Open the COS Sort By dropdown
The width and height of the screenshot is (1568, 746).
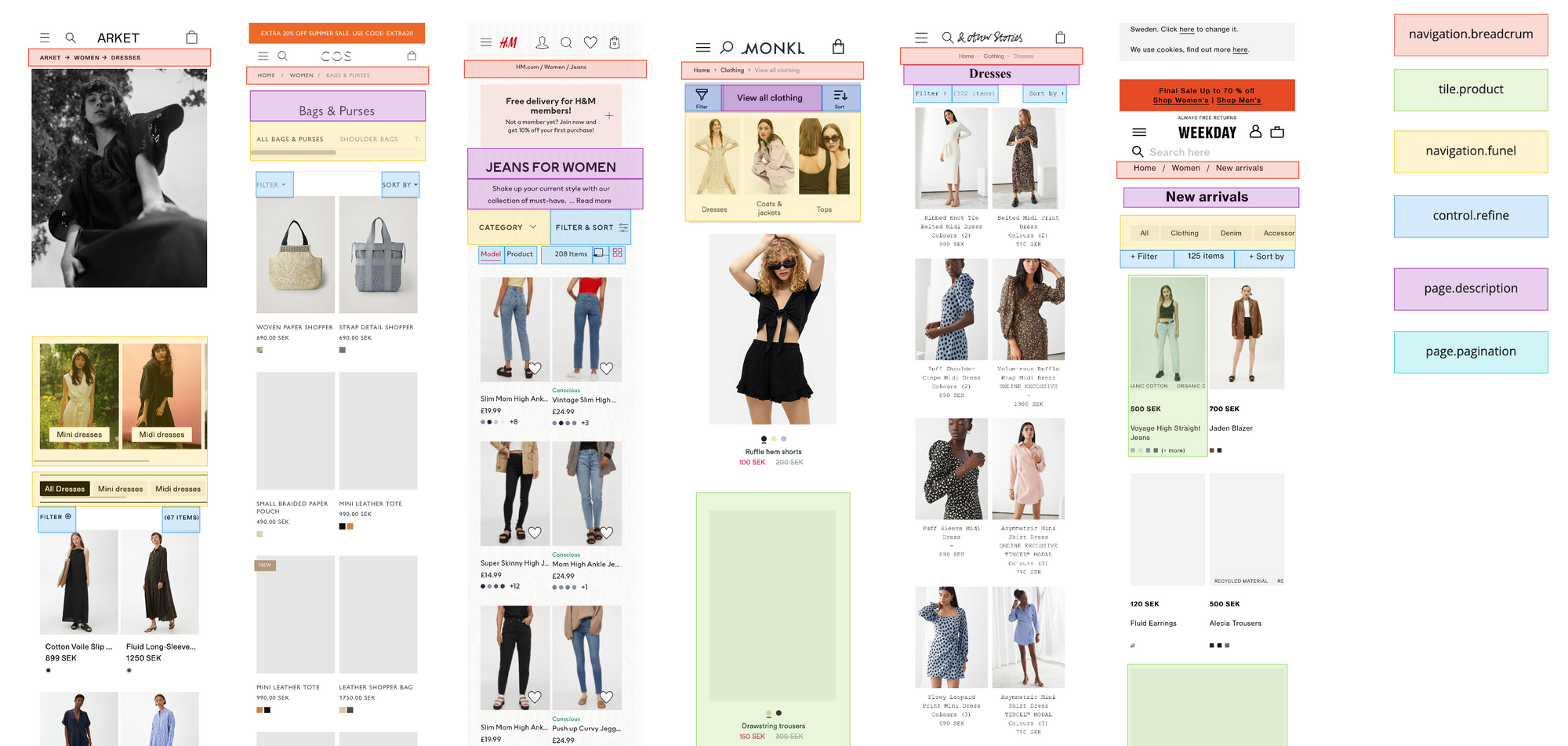click(x=400, y=185)
